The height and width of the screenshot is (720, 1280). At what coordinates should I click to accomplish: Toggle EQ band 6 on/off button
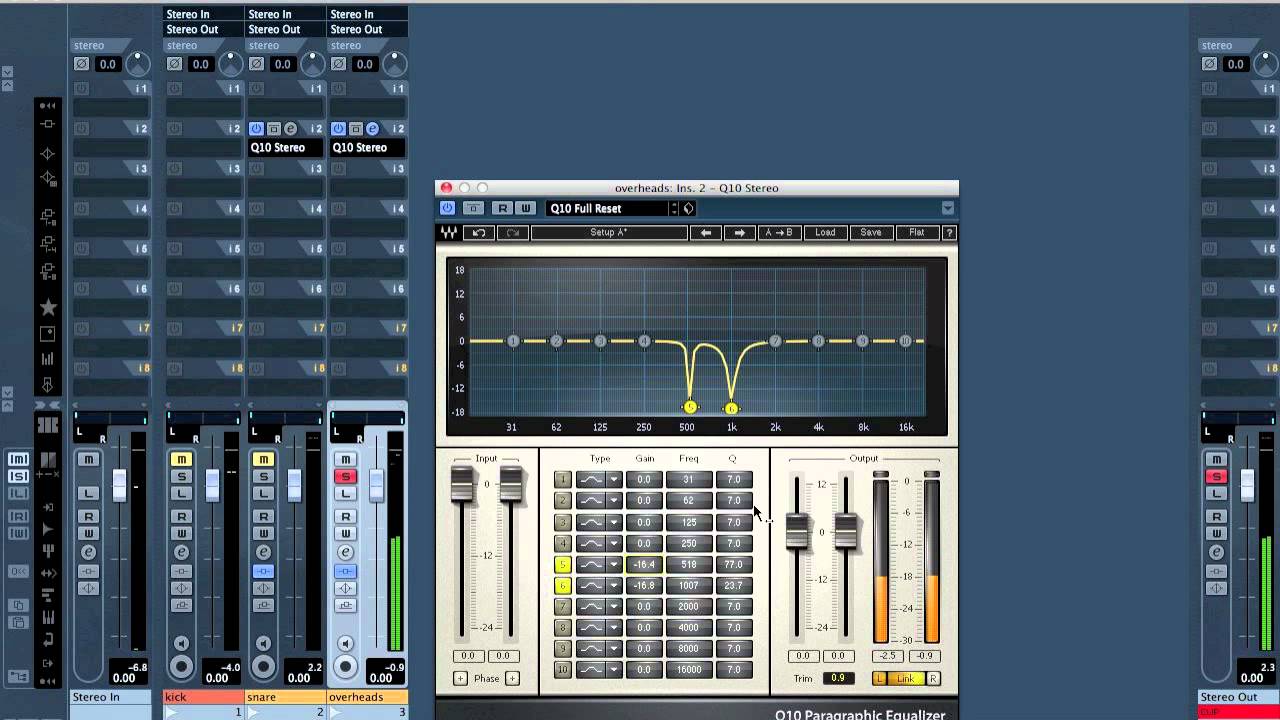point(563,586)
